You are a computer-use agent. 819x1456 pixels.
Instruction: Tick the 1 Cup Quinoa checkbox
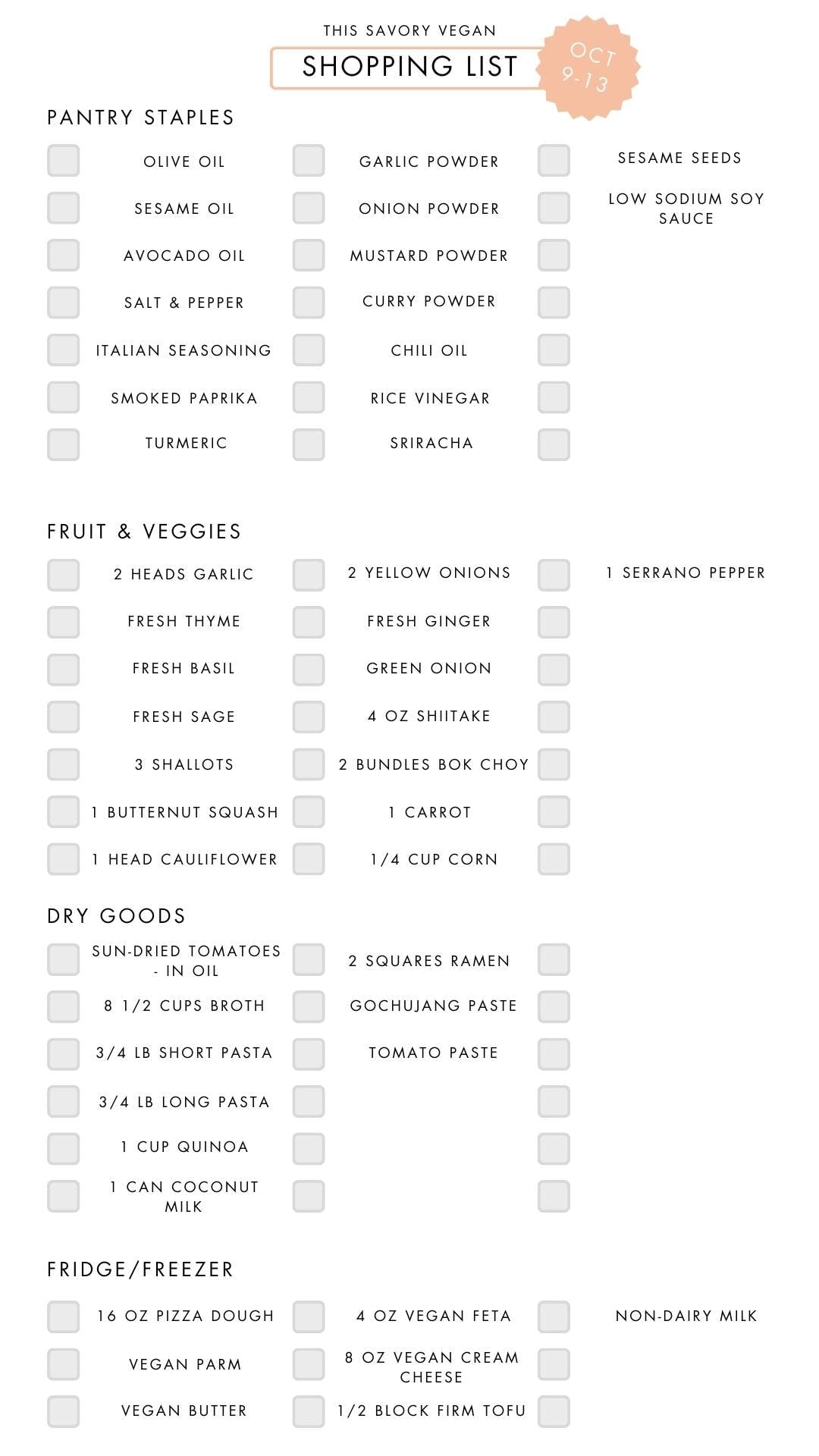coord(64,1148)
